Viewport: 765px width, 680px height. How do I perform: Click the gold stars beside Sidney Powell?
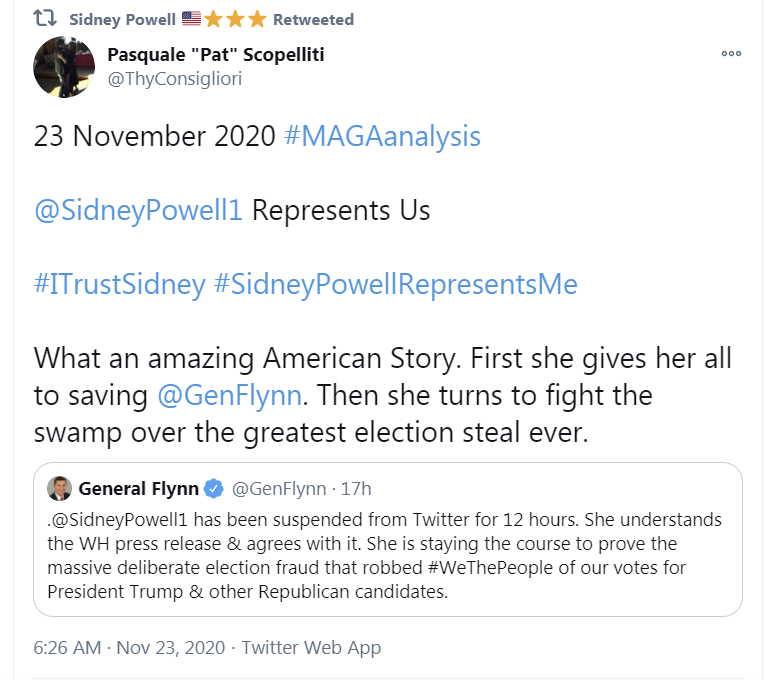[235, 20]
